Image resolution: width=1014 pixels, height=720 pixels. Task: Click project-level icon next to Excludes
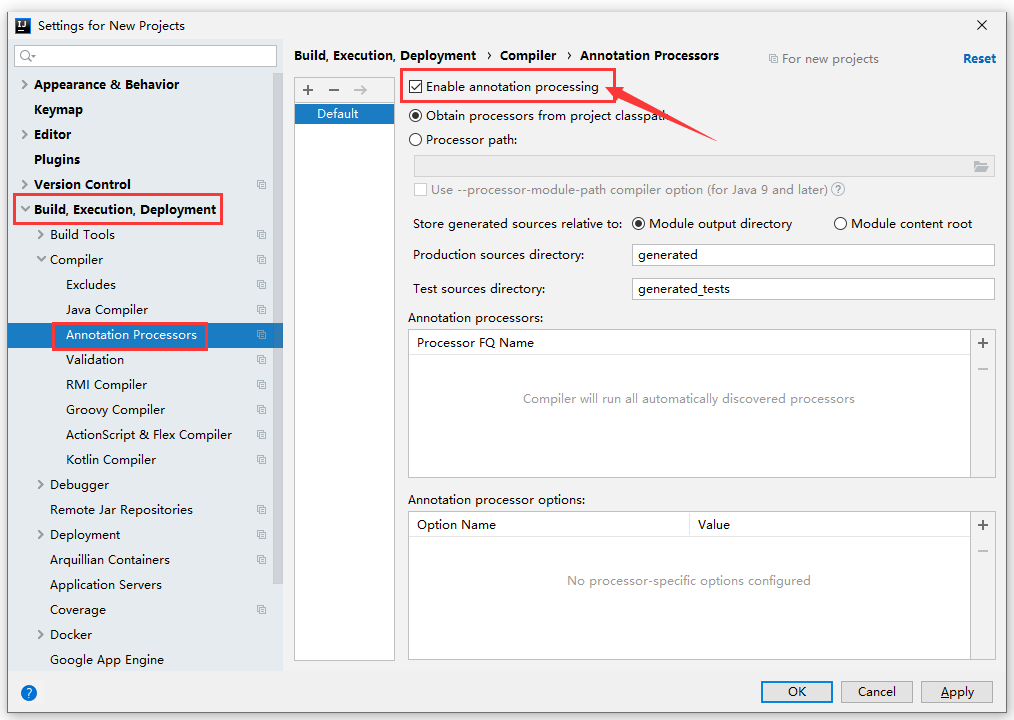[x=261, y=285]
